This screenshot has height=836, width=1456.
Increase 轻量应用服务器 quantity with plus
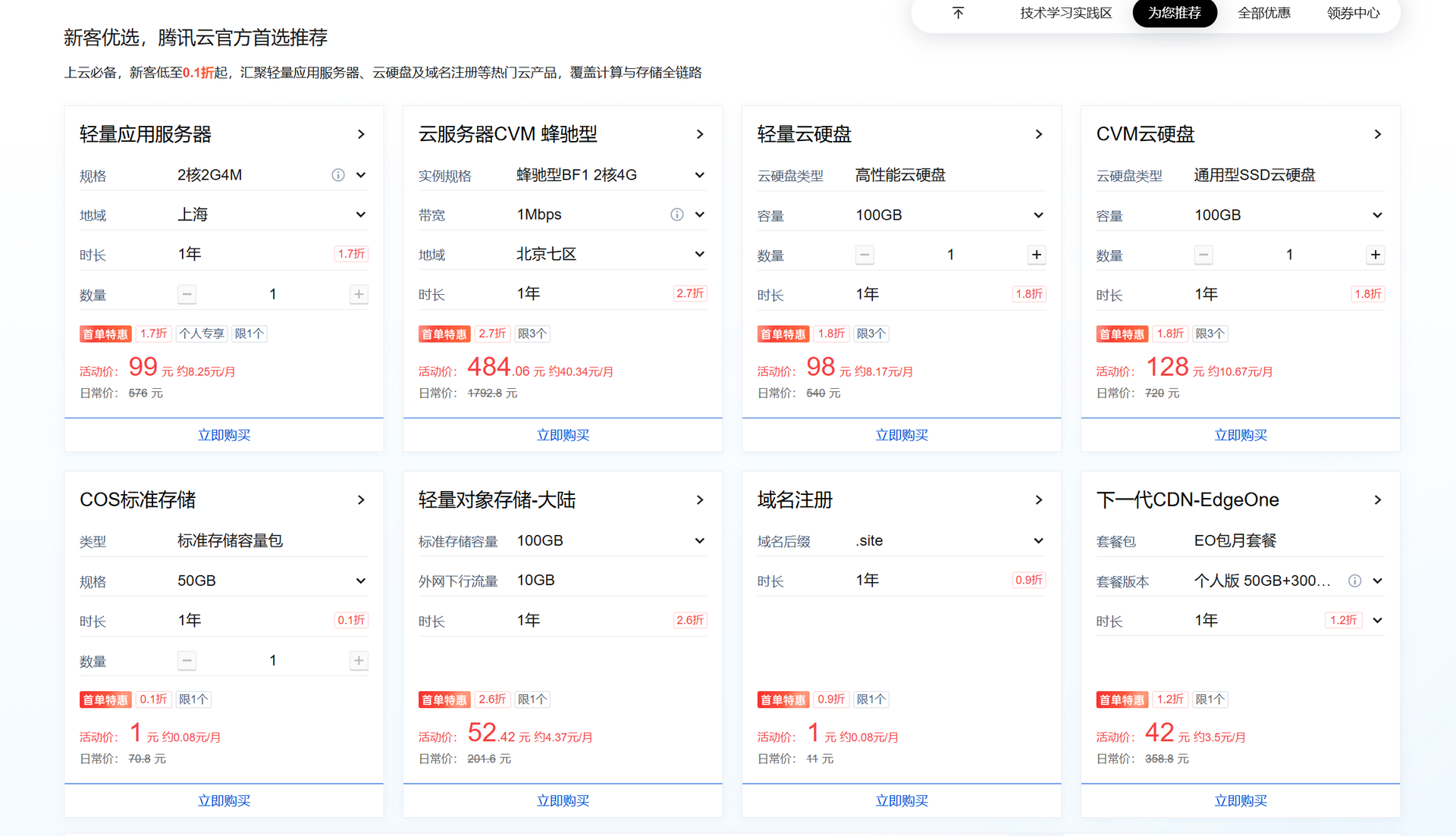[359, 294]
